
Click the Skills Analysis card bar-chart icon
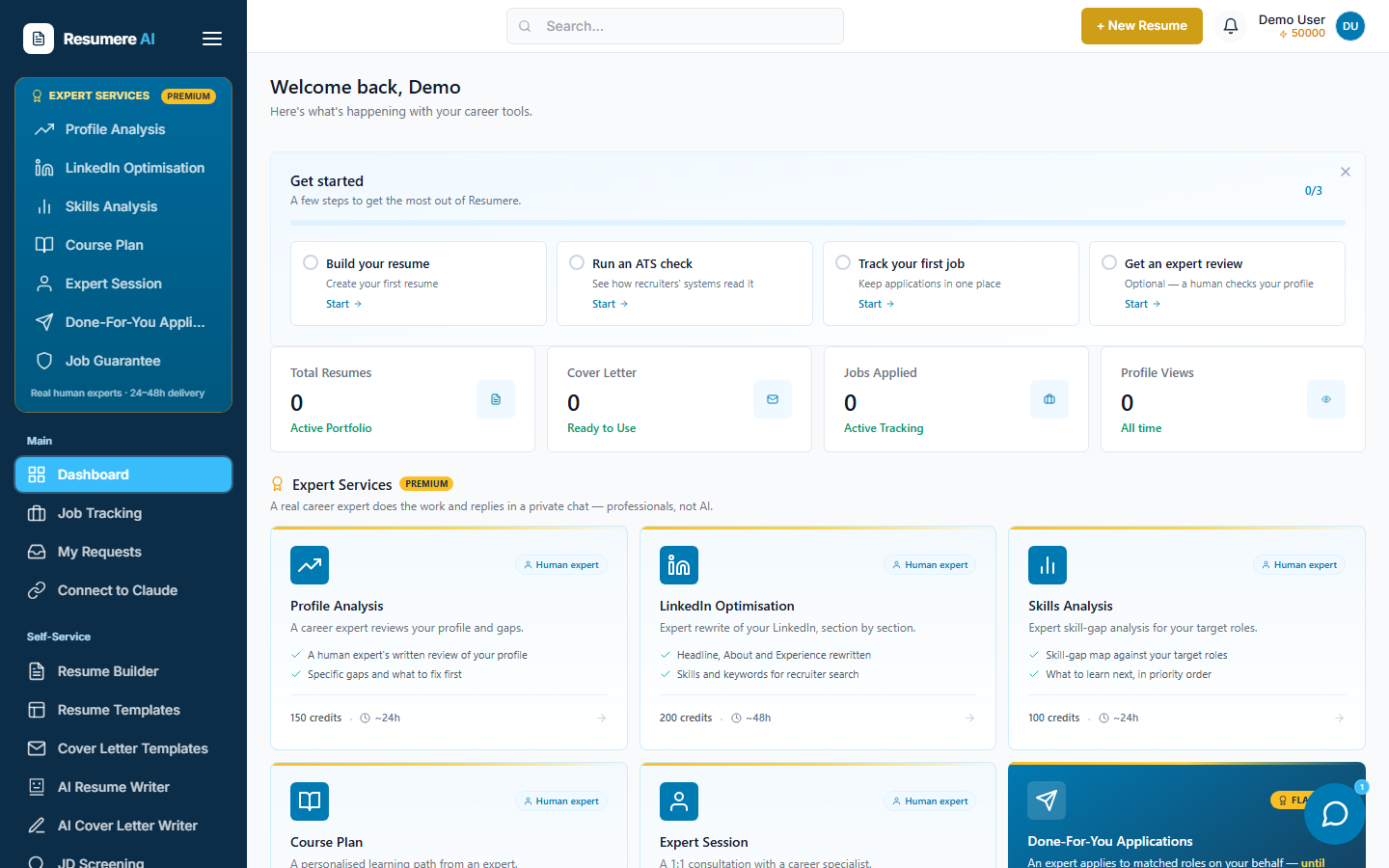point(1048,565)
